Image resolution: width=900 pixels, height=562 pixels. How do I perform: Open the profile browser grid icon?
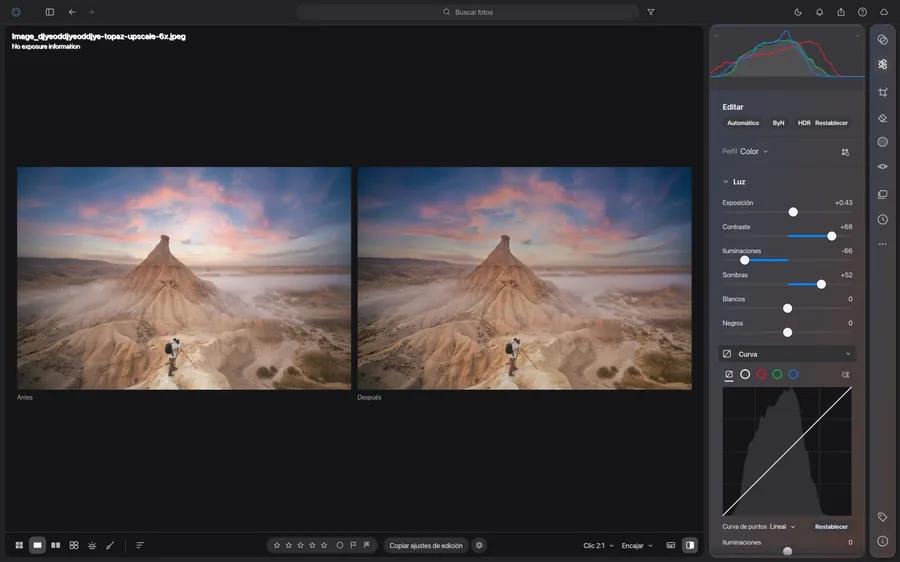pyautogui.click(x=845, y=152)
